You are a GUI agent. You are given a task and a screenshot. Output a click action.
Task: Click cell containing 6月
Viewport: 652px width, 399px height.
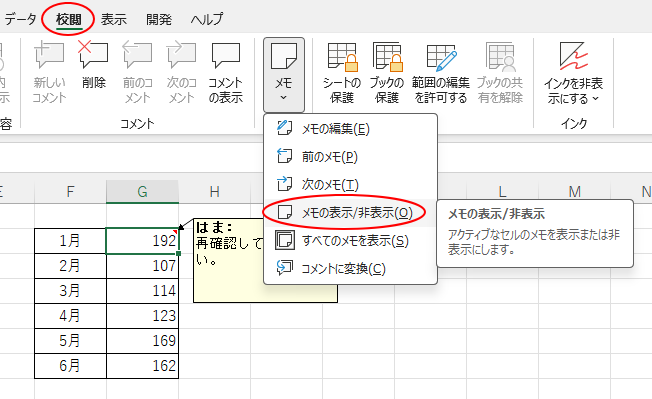70,366
